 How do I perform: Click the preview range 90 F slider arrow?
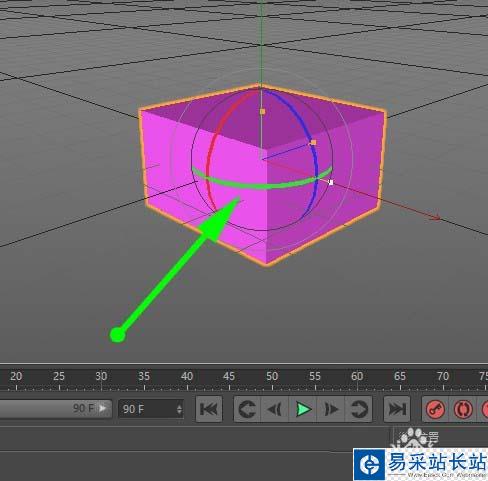point(103,408)
